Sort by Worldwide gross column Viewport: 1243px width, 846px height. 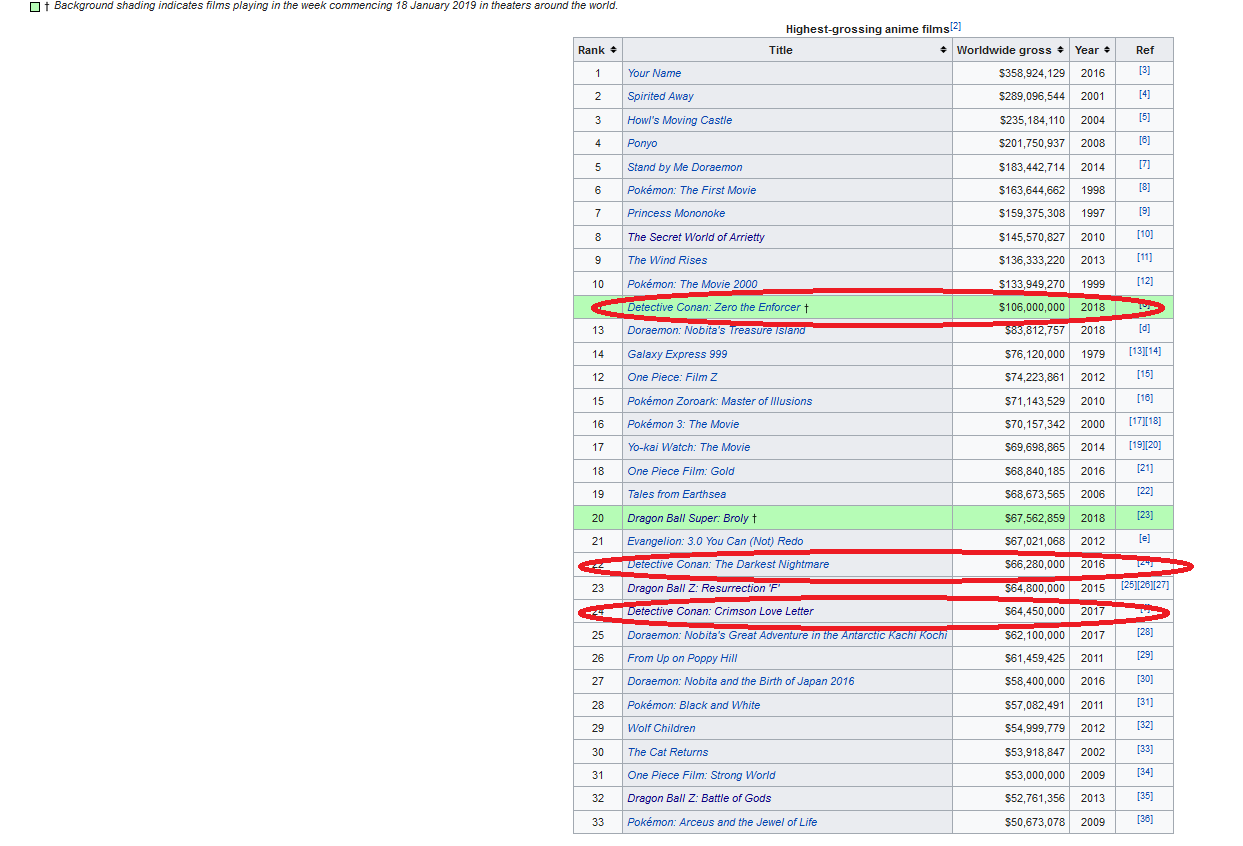pyautogui.click(x=1060, y=50)
